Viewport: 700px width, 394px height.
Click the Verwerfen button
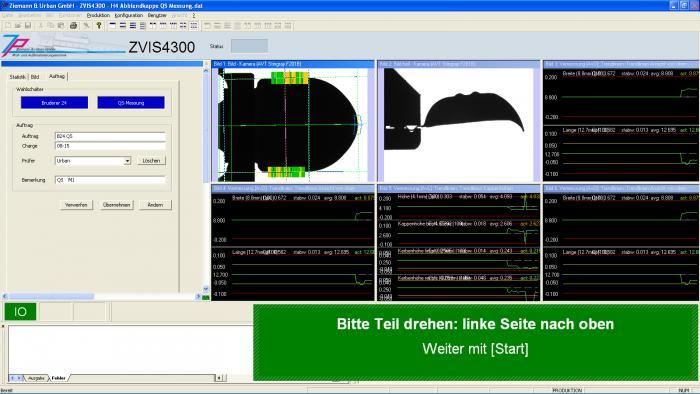[76, 205]
